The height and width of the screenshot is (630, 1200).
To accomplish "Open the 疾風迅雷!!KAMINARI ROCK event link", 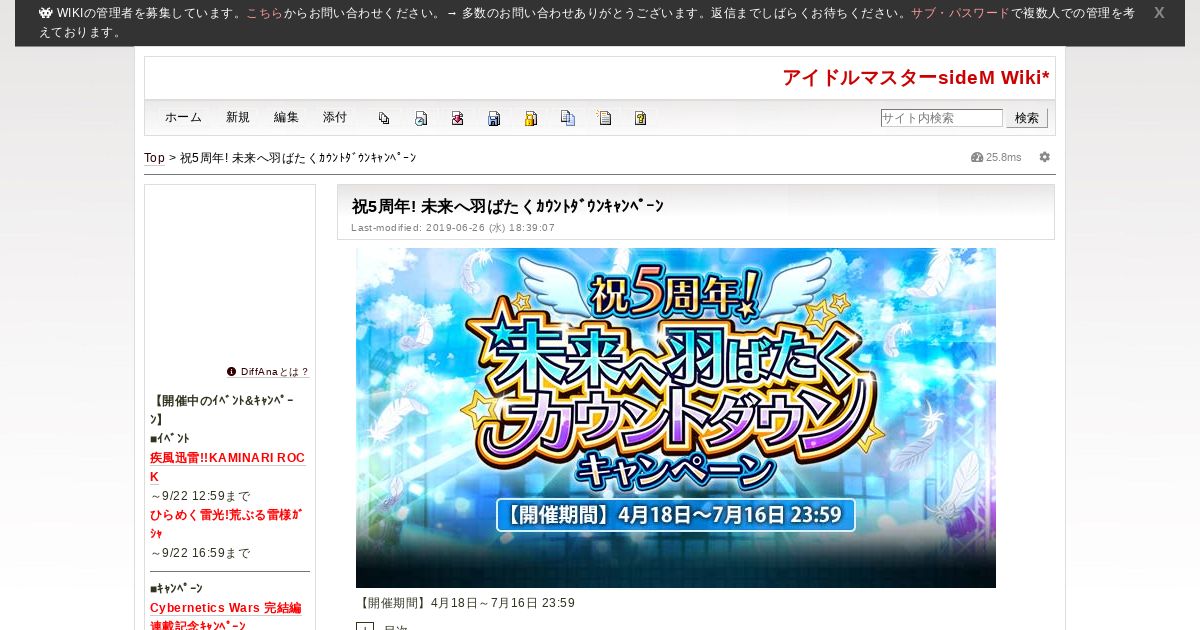I will click(x=227, y=467).
